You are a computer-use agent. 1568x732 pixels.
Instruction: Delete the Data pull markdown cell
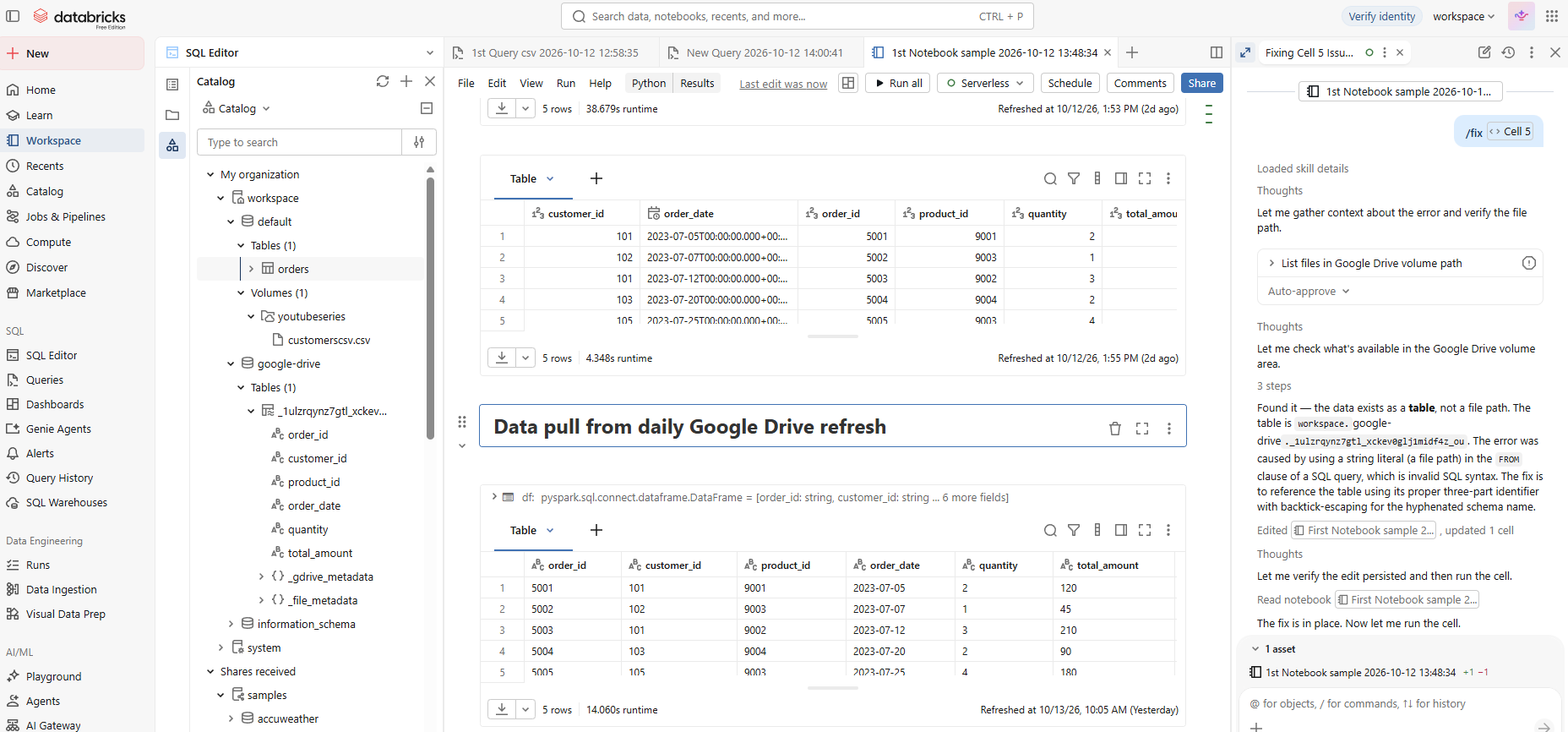(1115, 429)
